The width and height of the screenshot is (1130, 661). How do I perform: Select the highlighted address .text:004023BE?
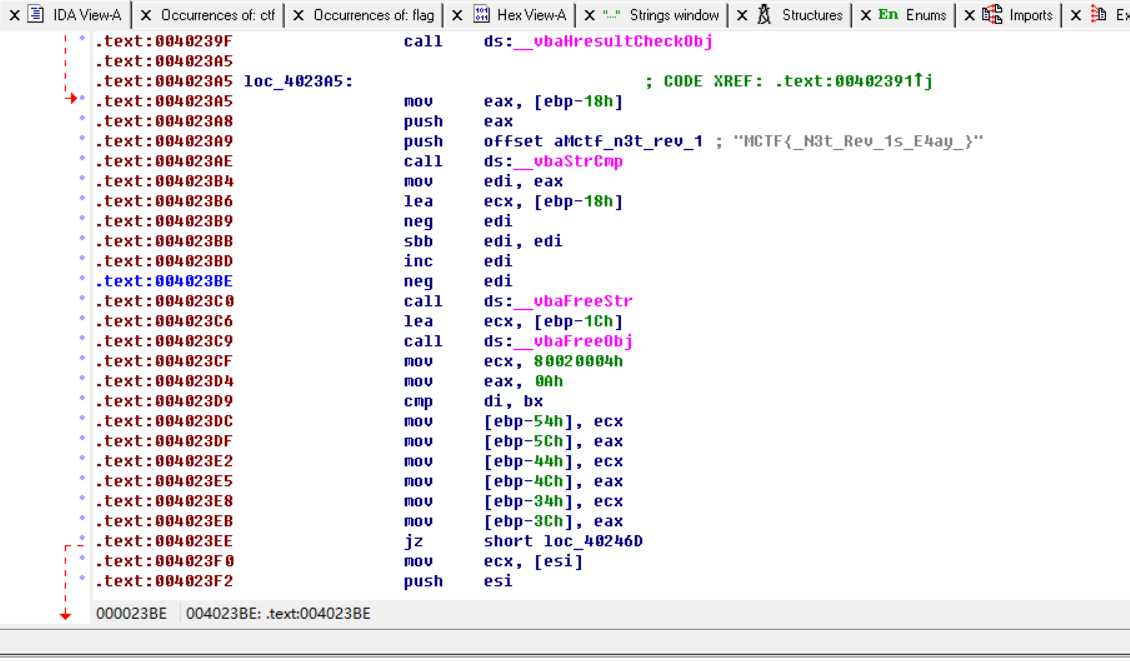[164, 281]
